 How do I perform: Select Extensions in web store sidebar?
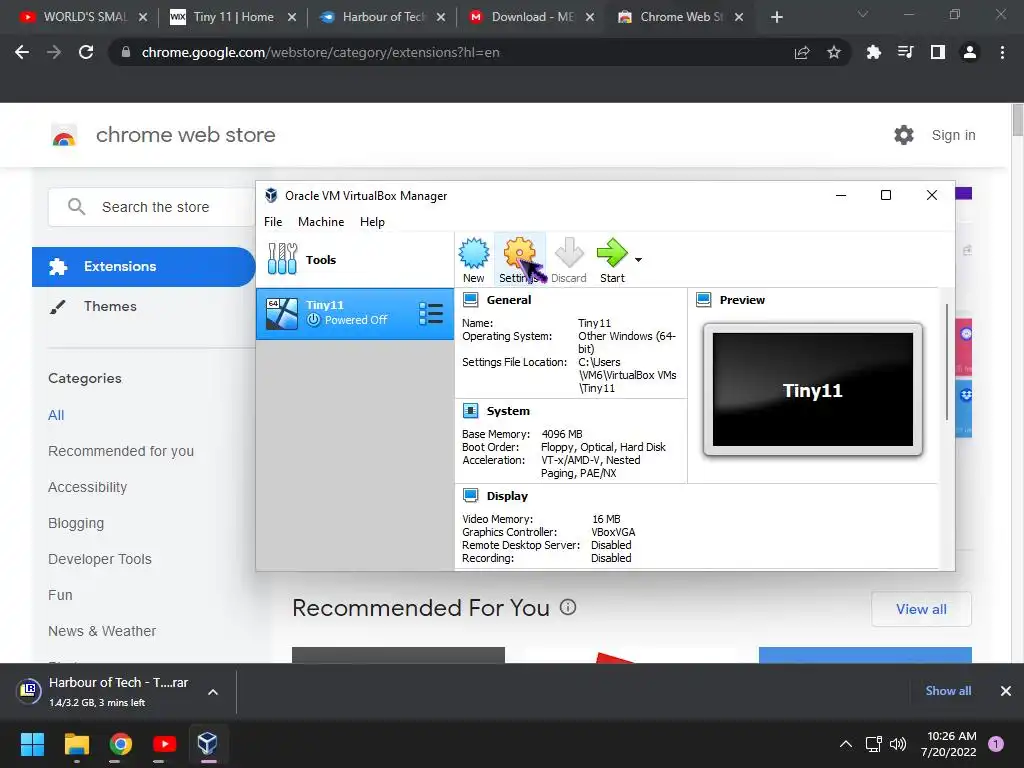pyautogui.click(x=144, y=266)
